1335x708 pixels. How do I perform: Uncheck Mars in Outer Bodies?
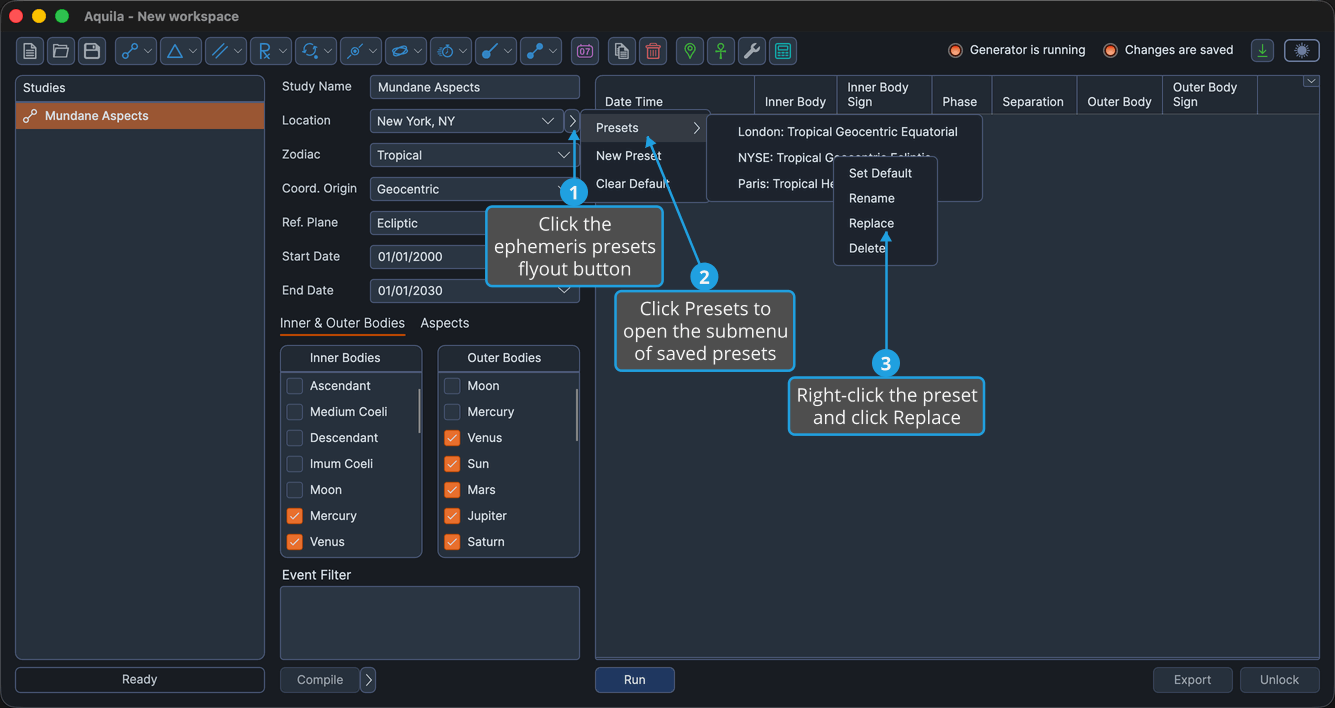[x=452, y=490]
